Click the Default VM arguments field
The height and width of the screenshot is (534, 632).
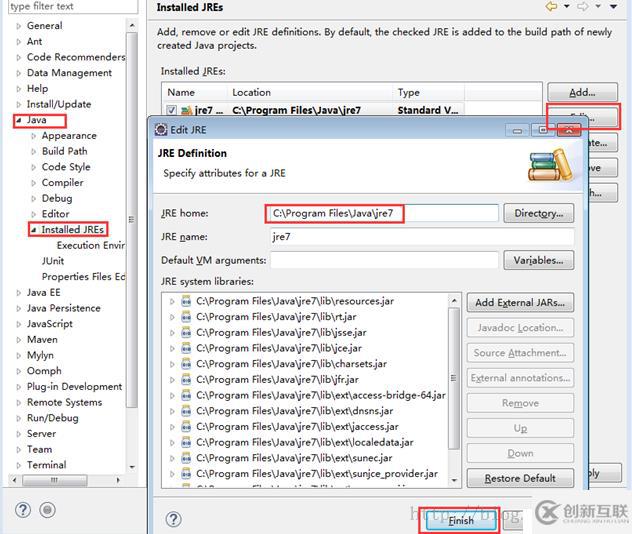tap(384, 260)
